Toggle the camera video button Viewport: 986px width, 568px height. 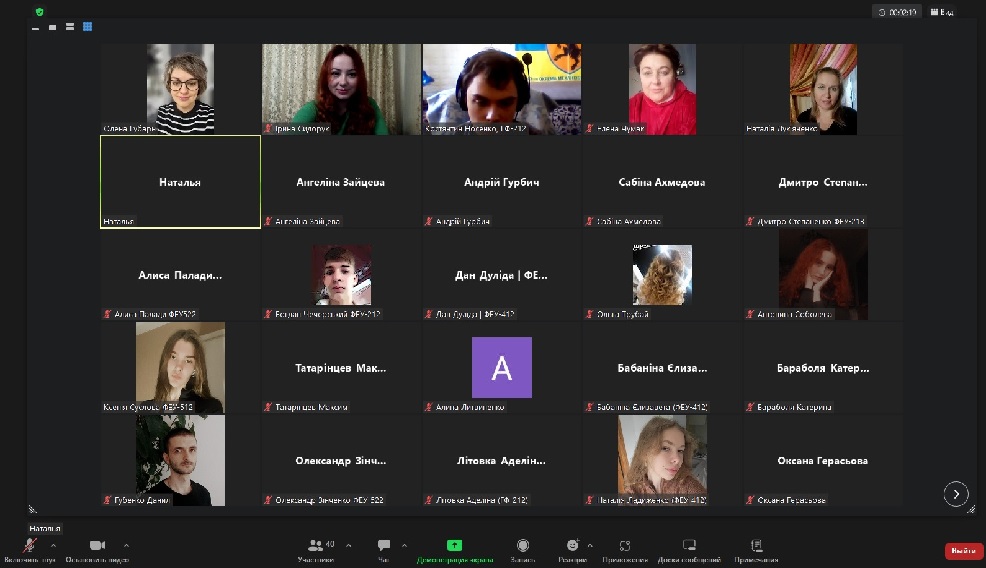pos(97,546)
